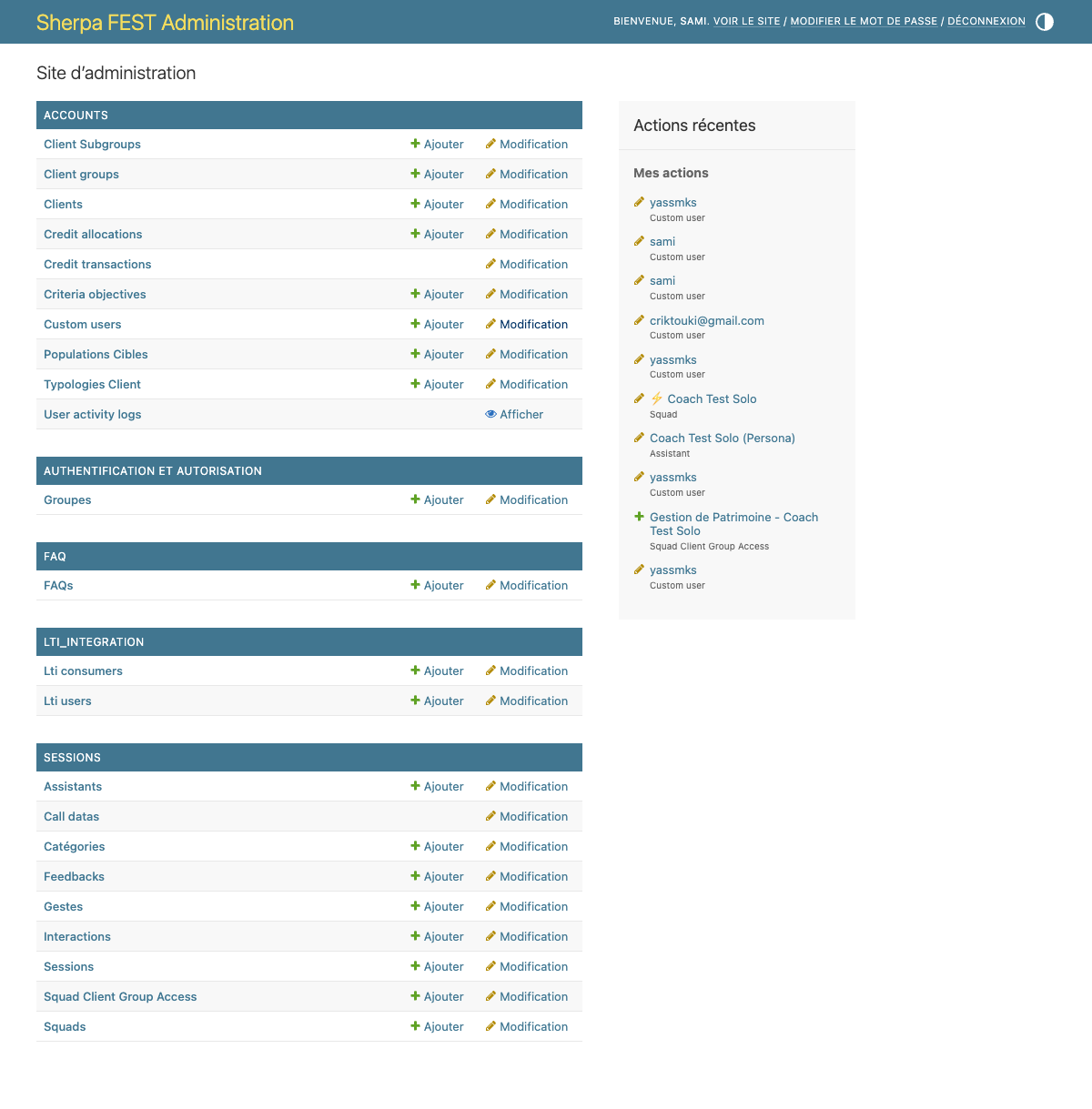
Task: Click VOIR LE SITE in the header
Action: (x=746, y=21)
